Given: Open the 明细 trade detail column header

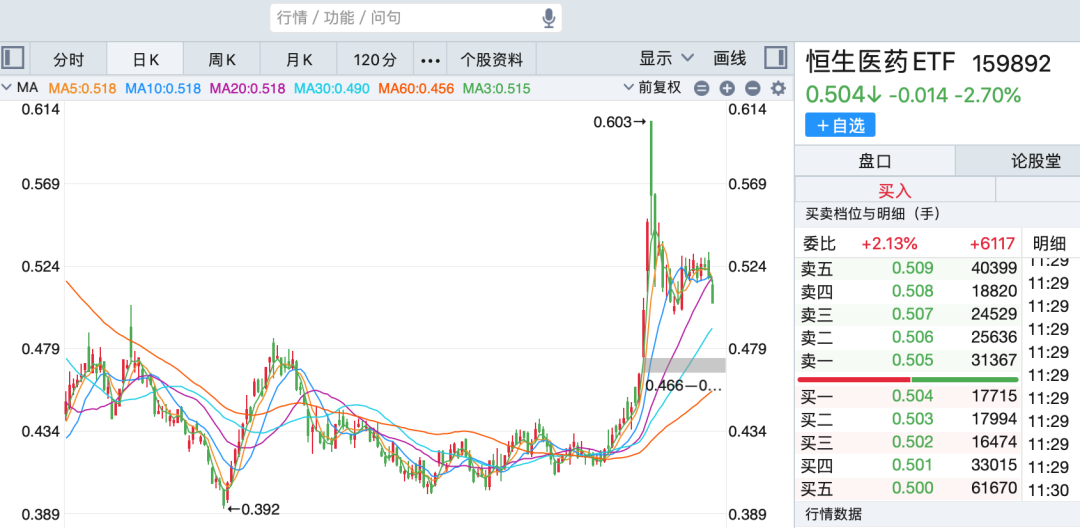Looking at the screenshot, I should point(1050,242).
